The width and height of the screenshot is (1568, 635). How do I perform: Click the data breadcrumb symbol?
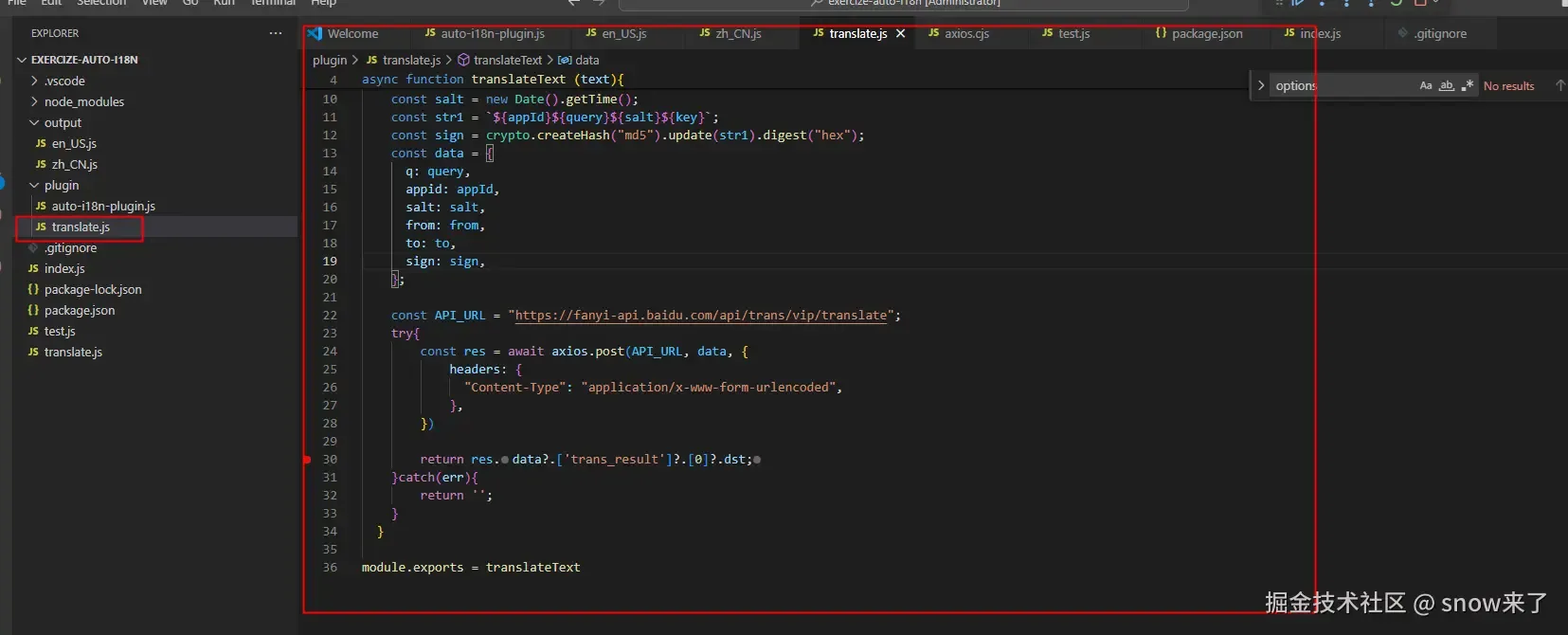coord(587,60)
